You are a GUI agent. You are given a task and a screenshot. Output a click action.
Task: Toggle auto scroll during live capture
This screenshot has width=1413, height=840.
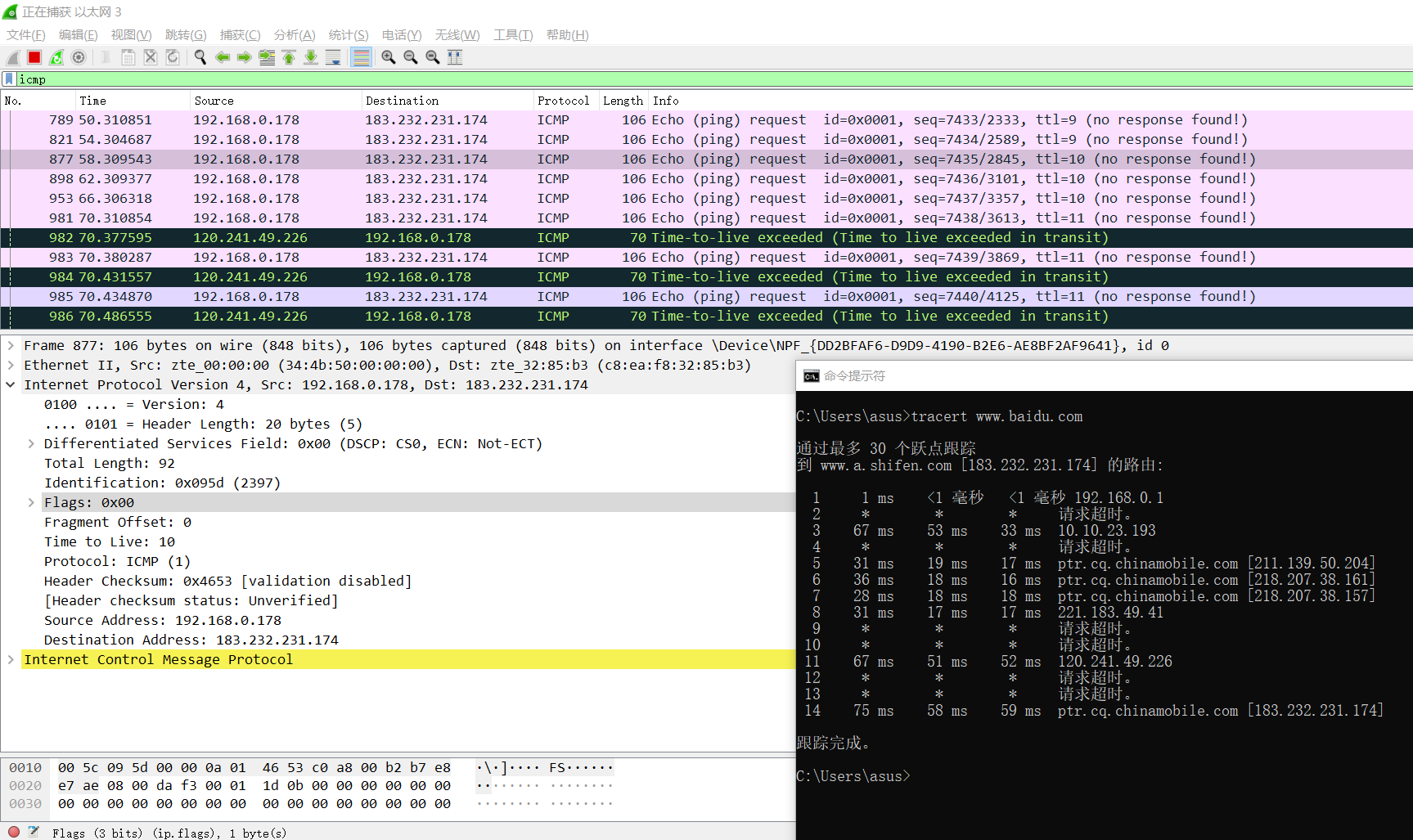[333, 57]
